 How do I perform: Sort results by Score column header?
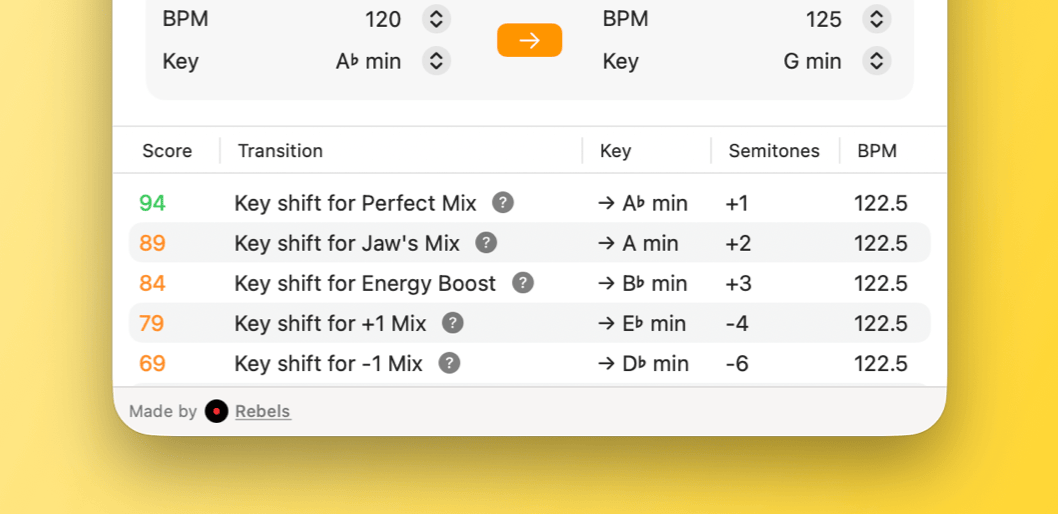pos(167,151)
